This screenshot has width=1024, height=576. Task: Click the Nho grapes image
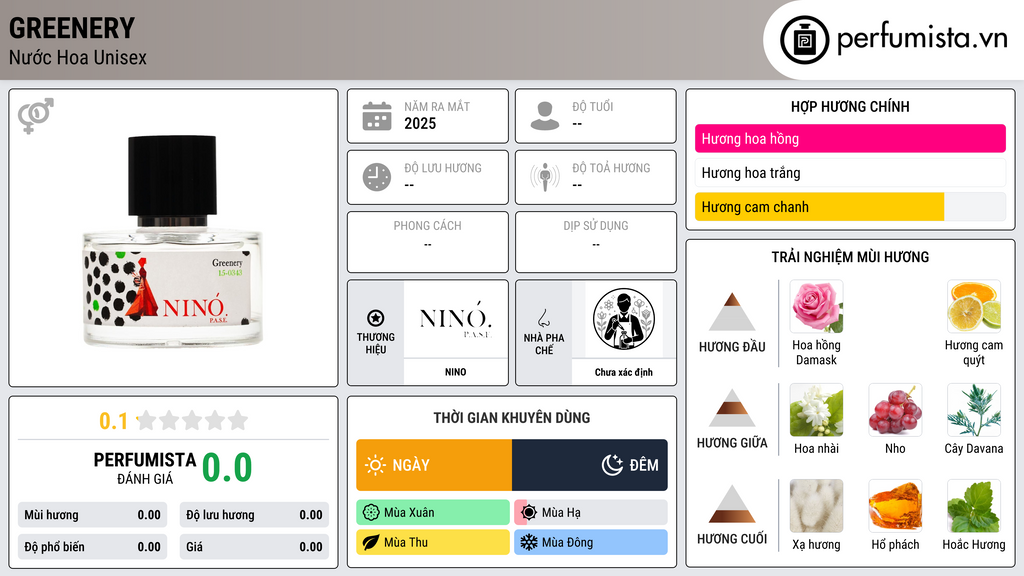click(x=895, y=409)
